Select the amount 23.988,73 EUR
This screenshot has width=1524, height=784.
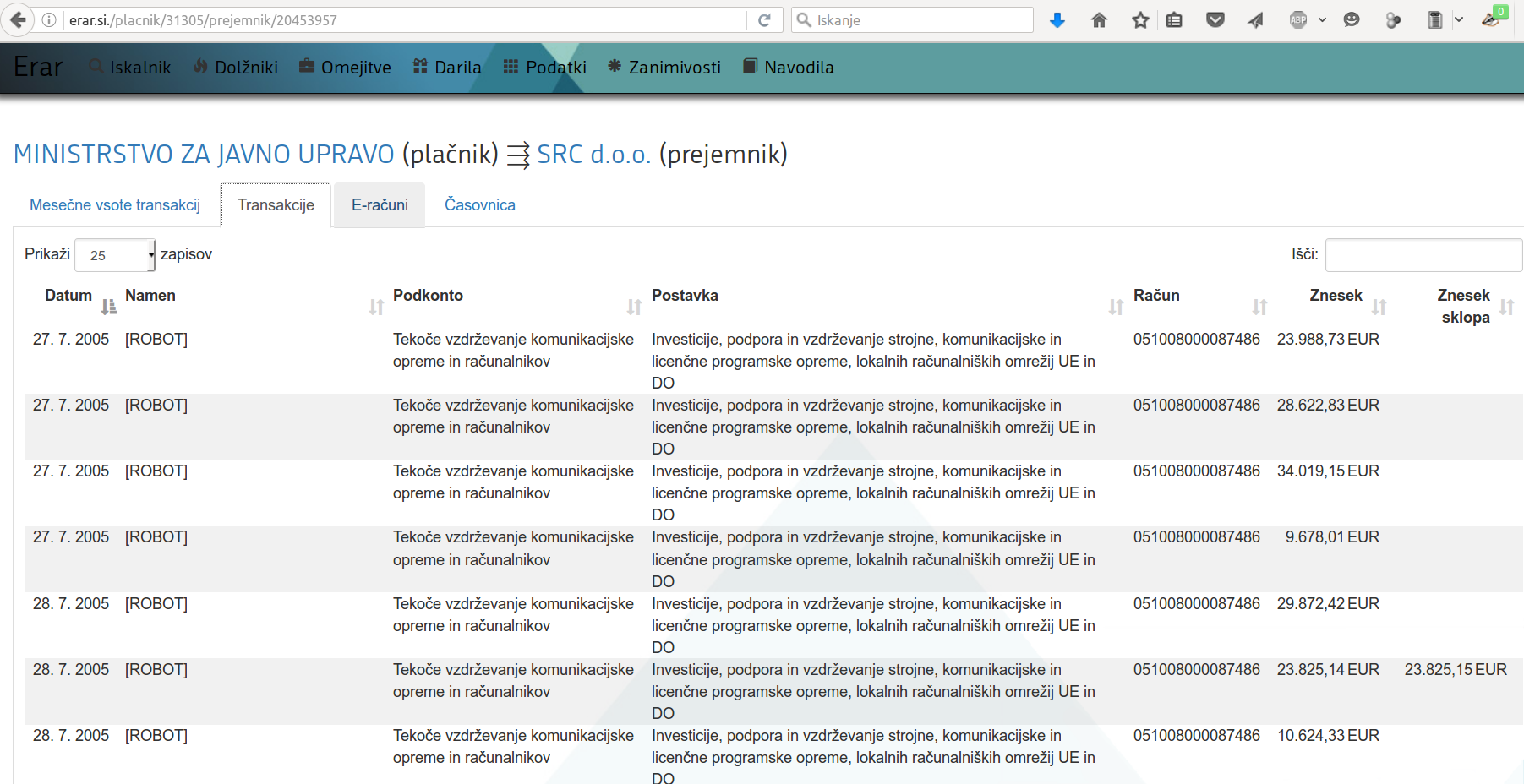(x=1328, y=340)
